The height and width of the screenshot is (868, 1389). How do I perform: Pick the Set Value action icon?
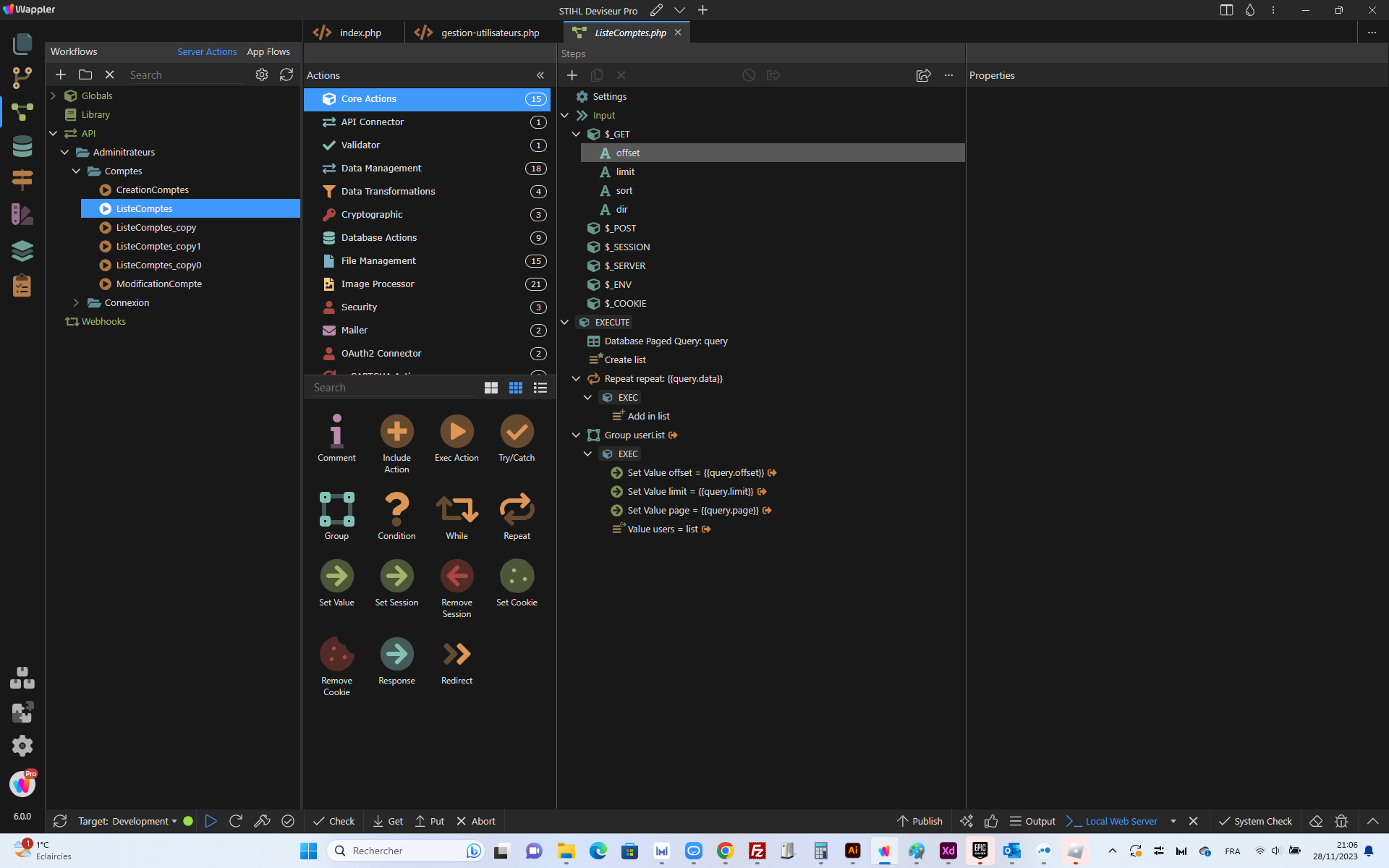pyautogui.click(x=336, y=576)
